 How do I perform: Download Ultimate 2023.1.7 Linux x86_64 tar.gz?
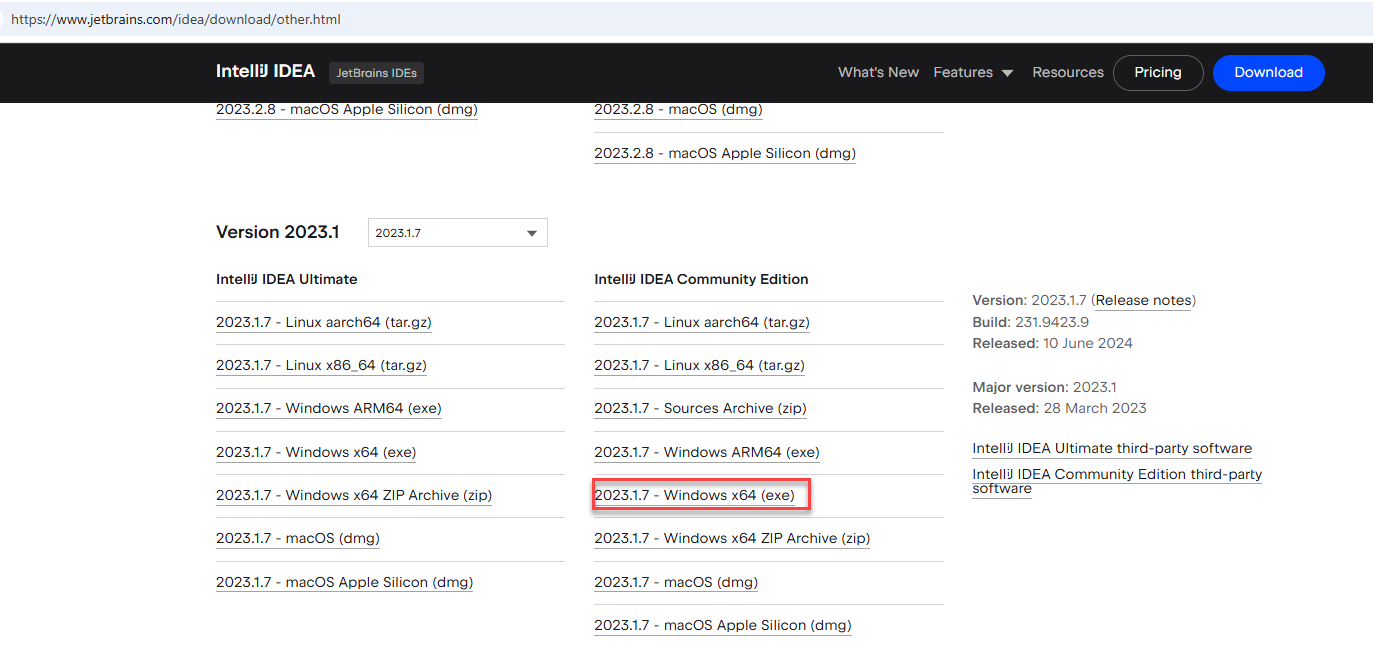[321, 365]
